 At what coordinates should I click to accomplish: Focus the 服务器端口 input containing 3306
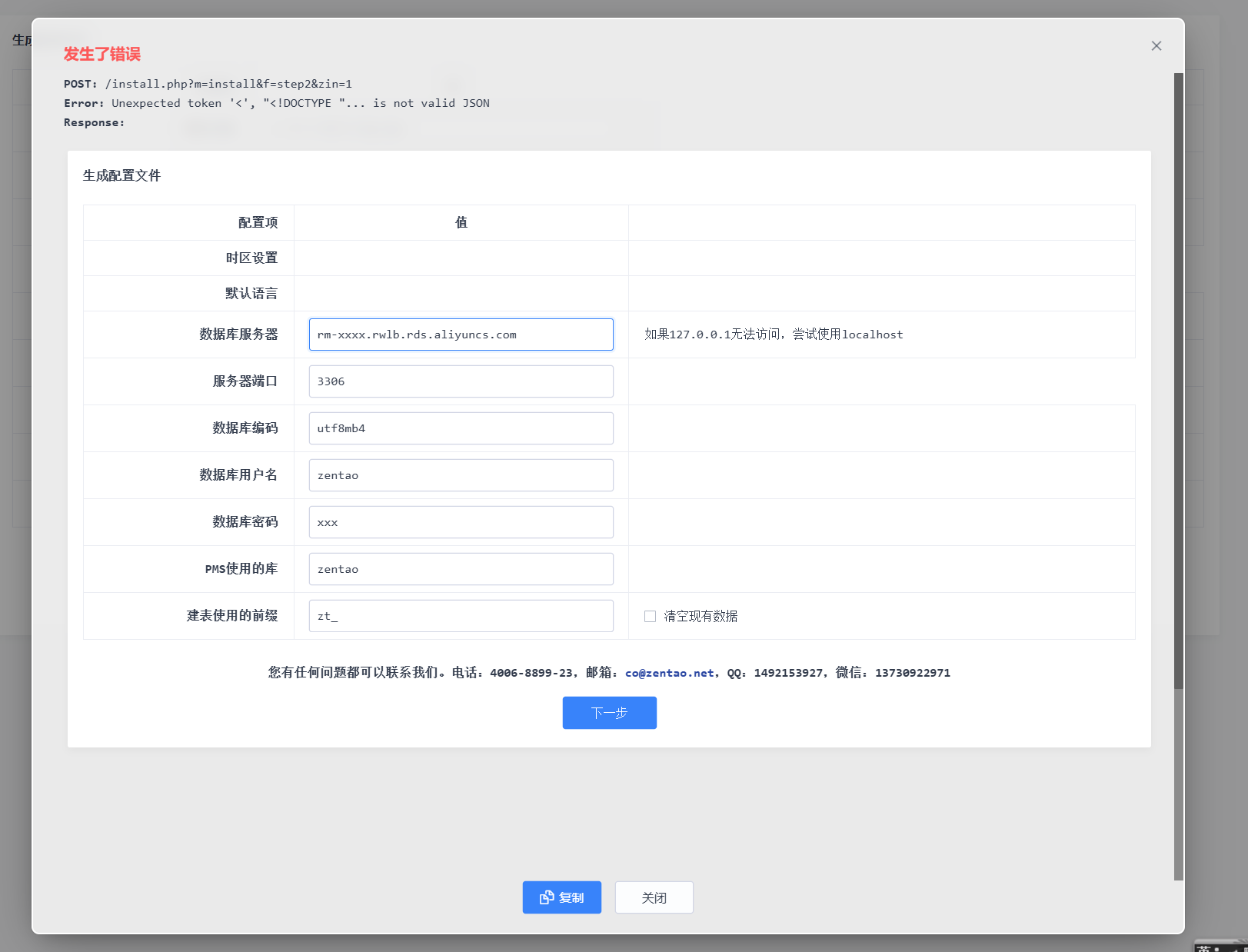[461, 381]
